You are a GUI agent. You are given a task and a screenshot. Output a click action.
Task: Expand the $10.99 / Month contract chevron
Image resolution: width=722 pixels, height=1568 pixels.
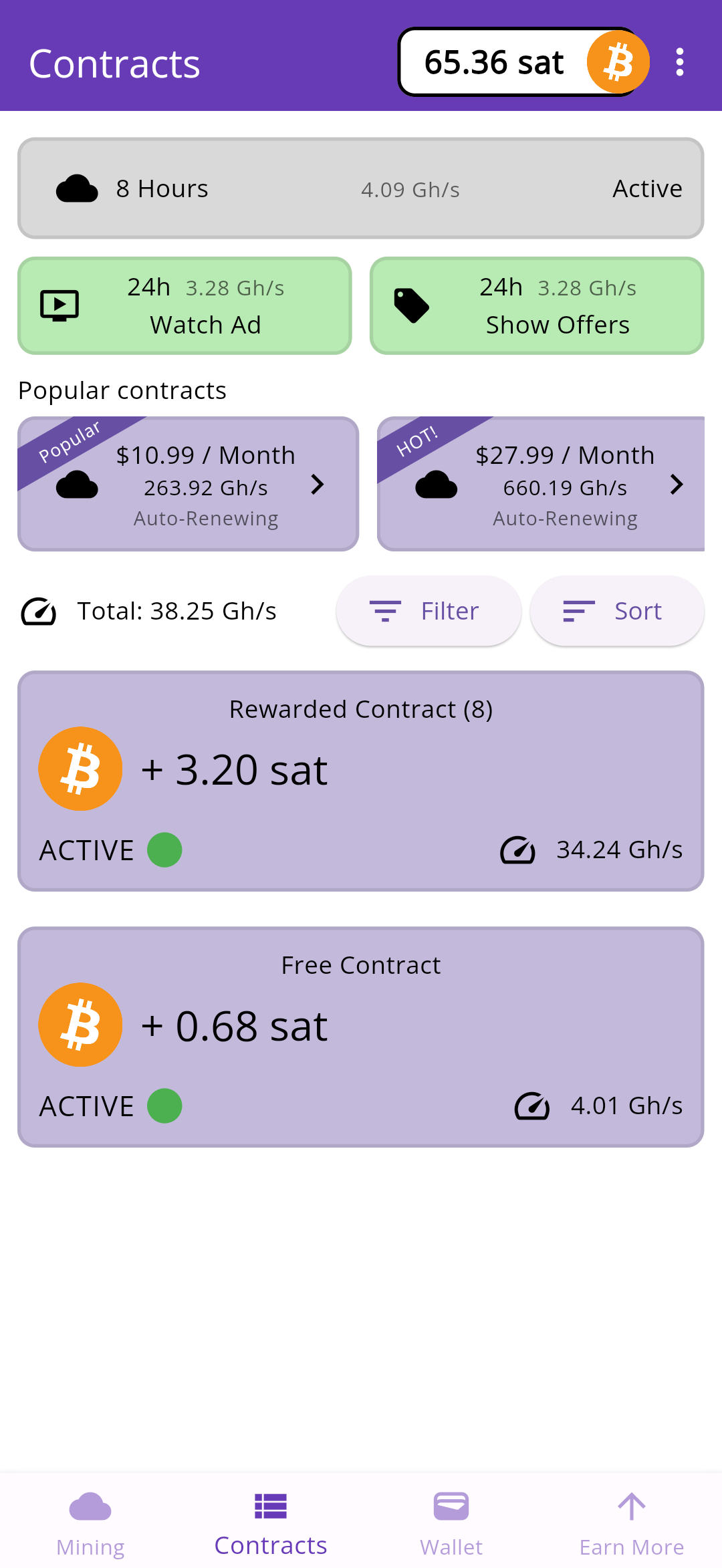click(318, 485)
